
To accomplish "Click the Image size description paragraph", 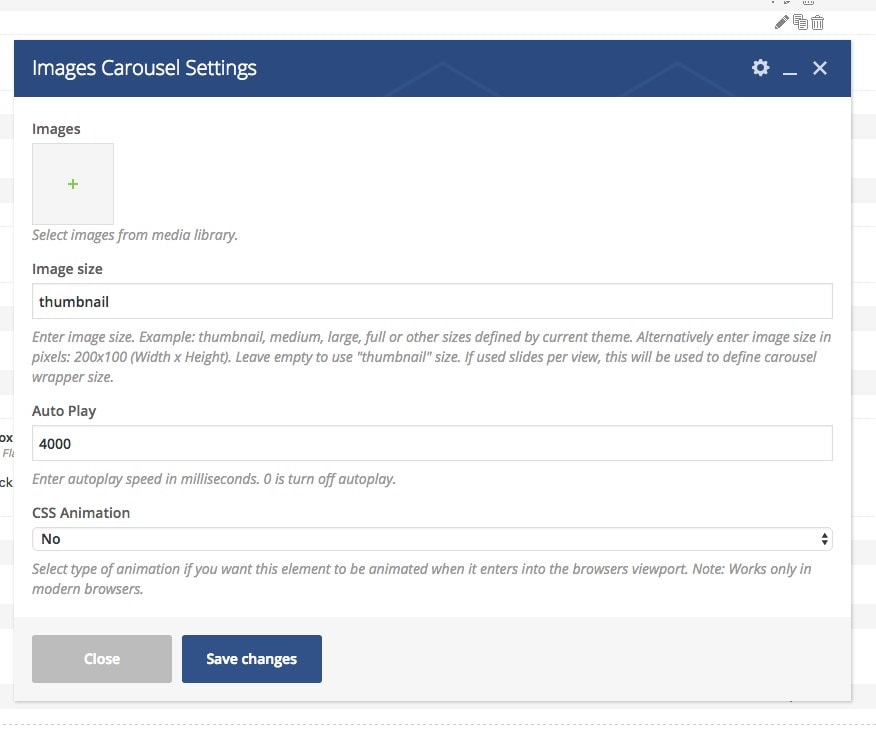I will (431, 357).
